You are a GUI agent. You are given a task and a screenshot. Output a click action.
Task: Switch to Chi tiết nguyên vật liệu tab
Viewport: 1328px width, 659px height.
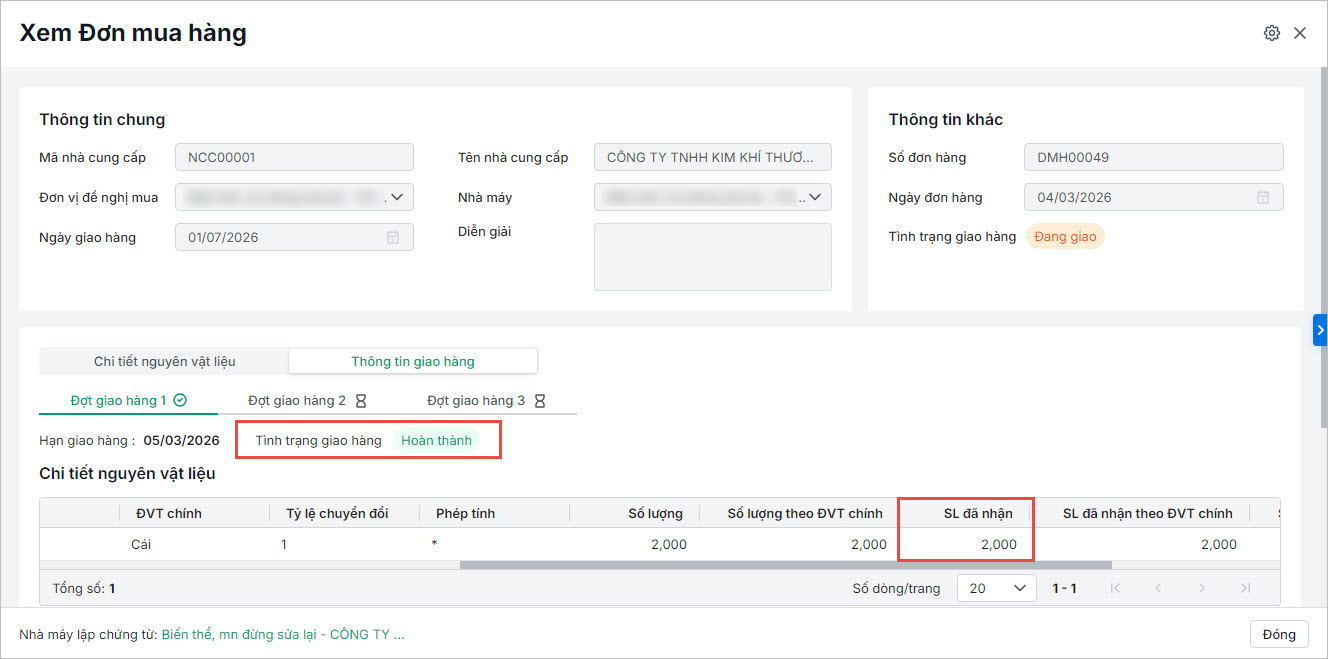click(x=165, y=361)
